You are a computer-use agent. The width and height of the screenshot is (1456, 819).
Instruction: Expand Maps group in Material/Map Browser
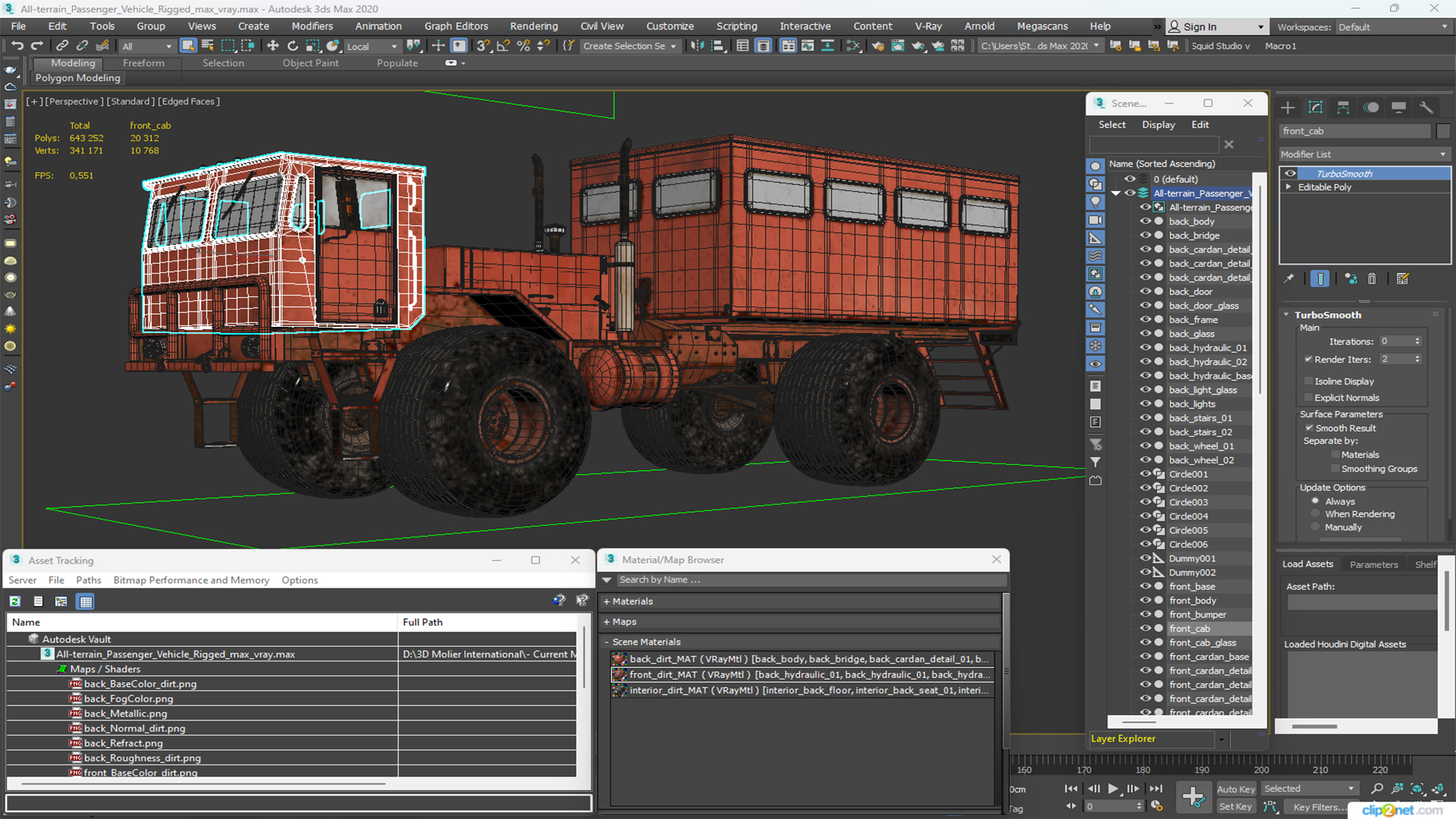click(607, 622)
